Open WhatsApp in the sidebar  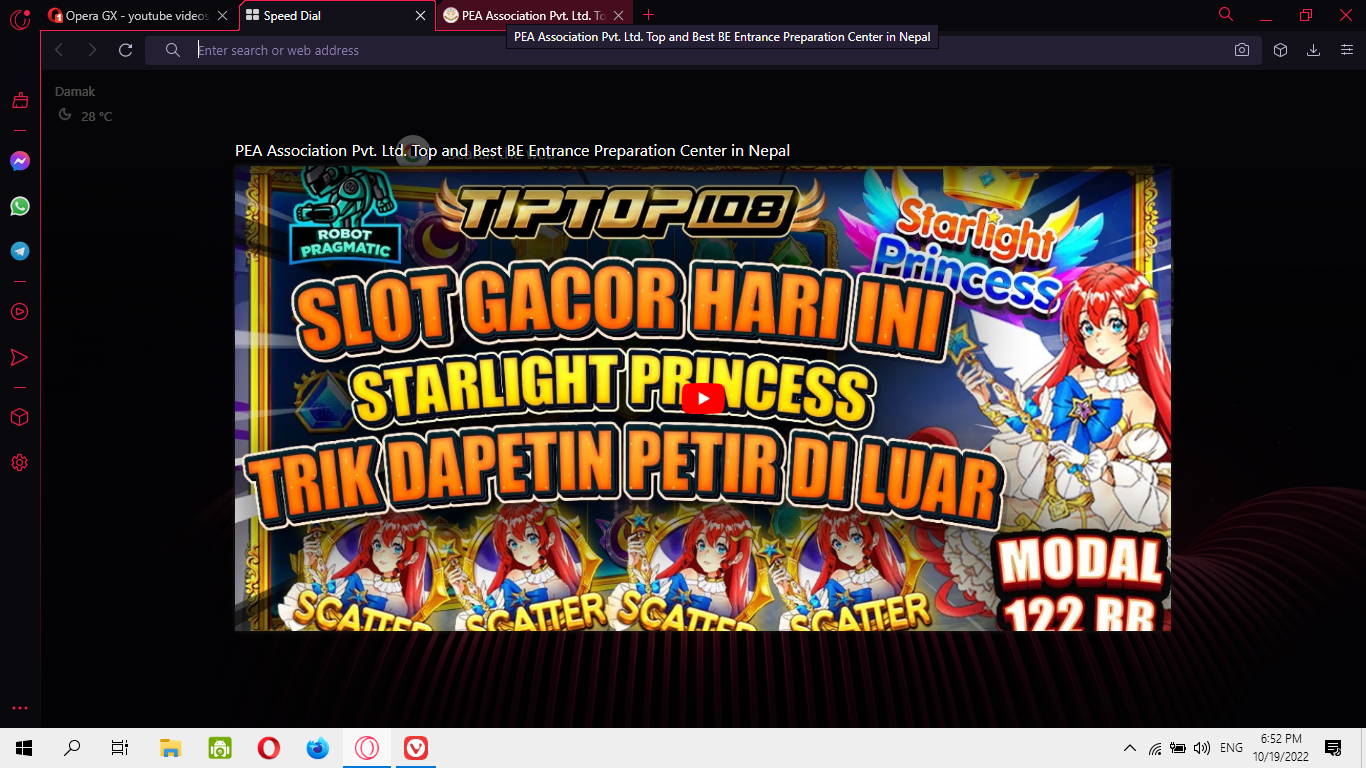coord(20,206)
